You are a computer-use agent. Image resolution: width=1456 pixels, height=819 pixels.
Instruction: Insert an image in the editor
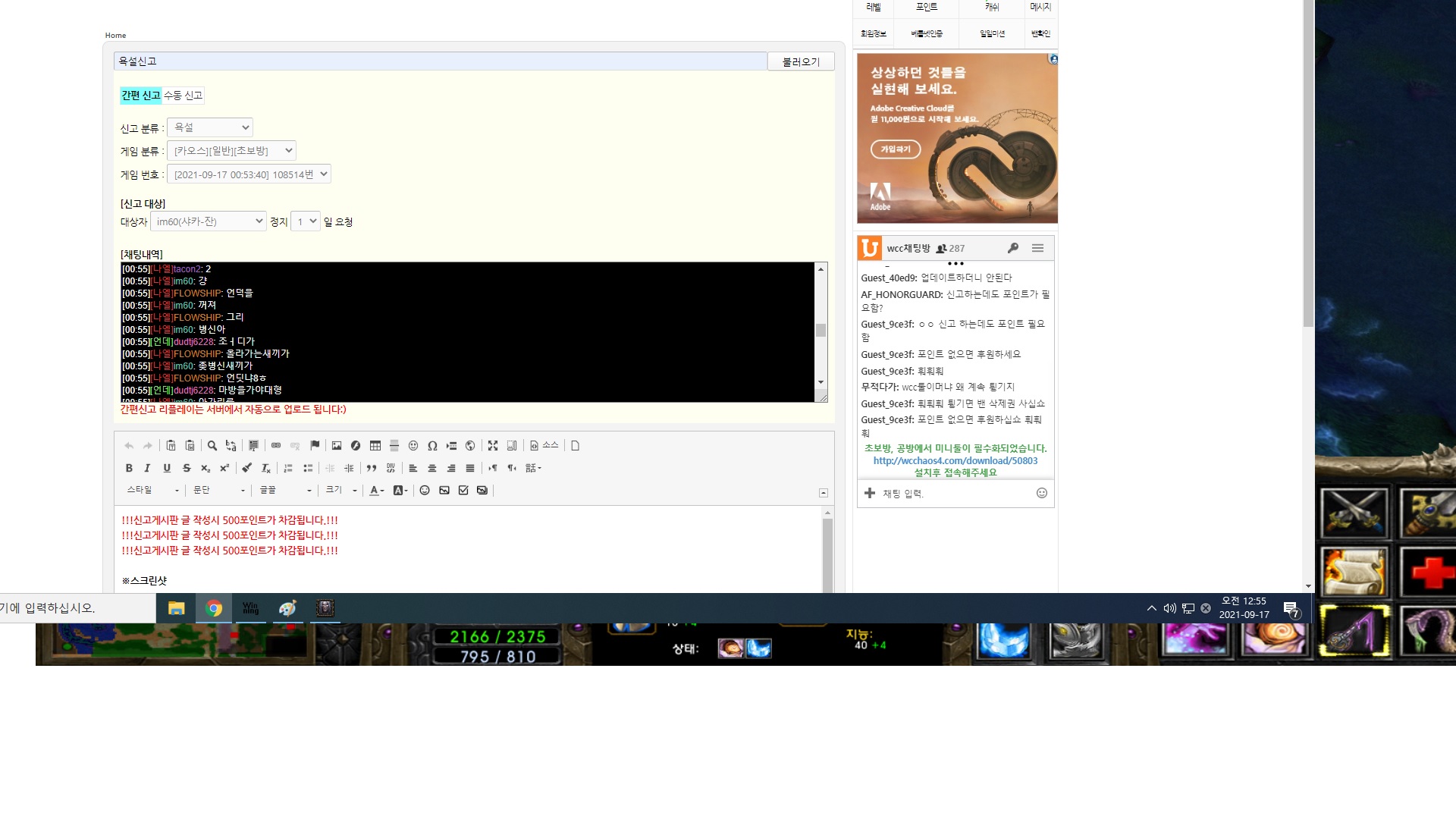click(x=337, y=446)
